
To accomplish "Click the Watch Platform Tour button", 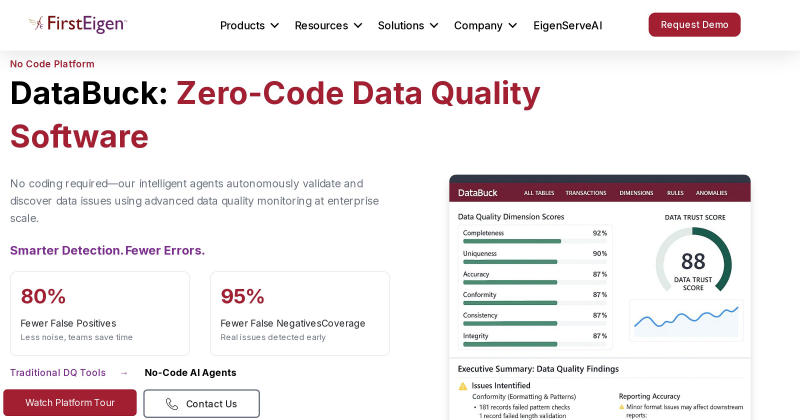I will coord(70,403).
